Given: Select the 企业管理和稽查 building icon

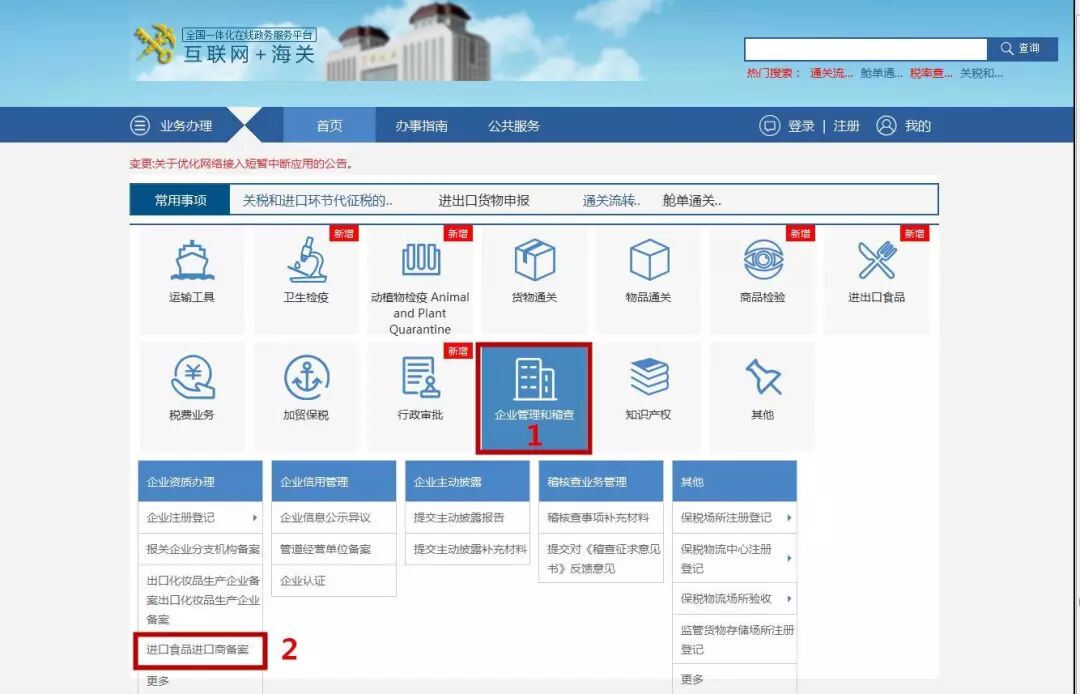Looking at the screenshot, I should coord(534,379).
